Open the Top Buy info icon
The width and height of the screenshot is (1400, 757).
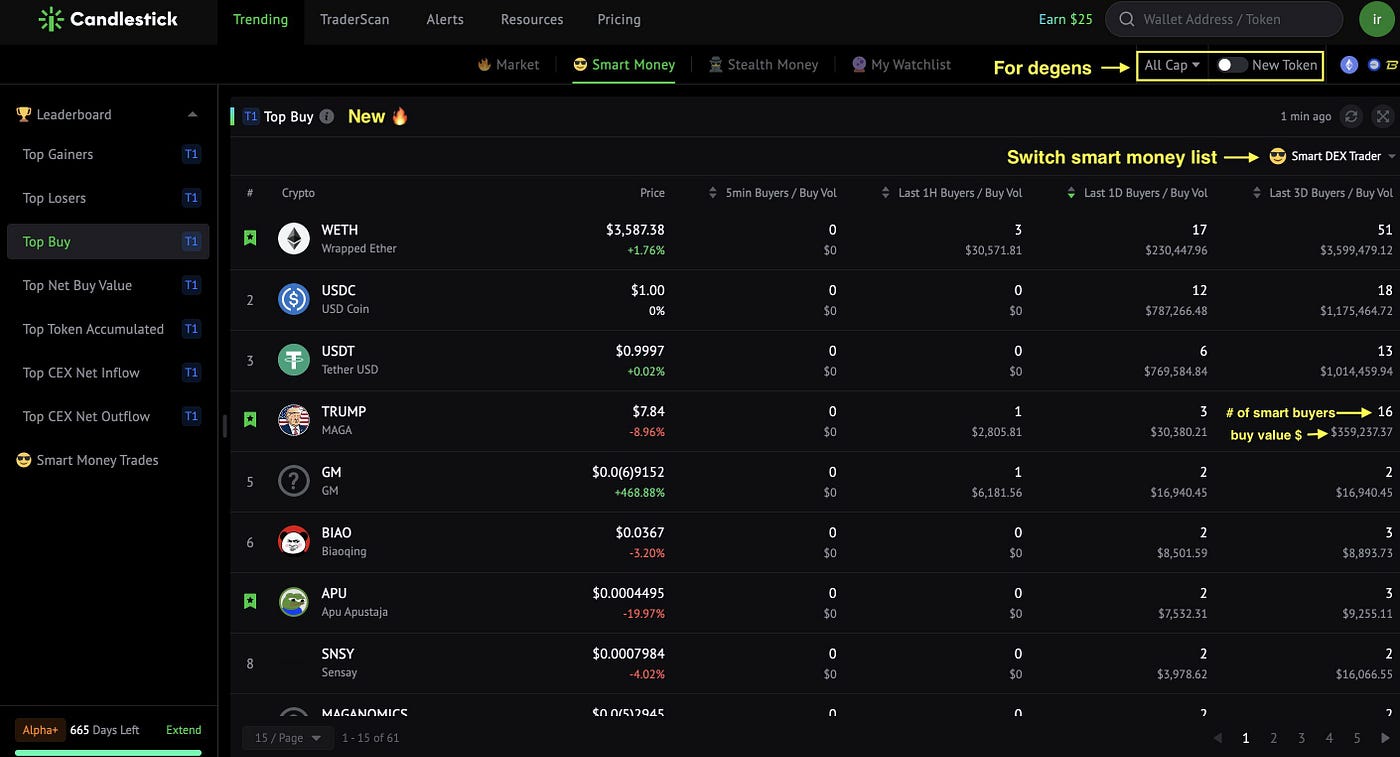click(x=327, y=117)
